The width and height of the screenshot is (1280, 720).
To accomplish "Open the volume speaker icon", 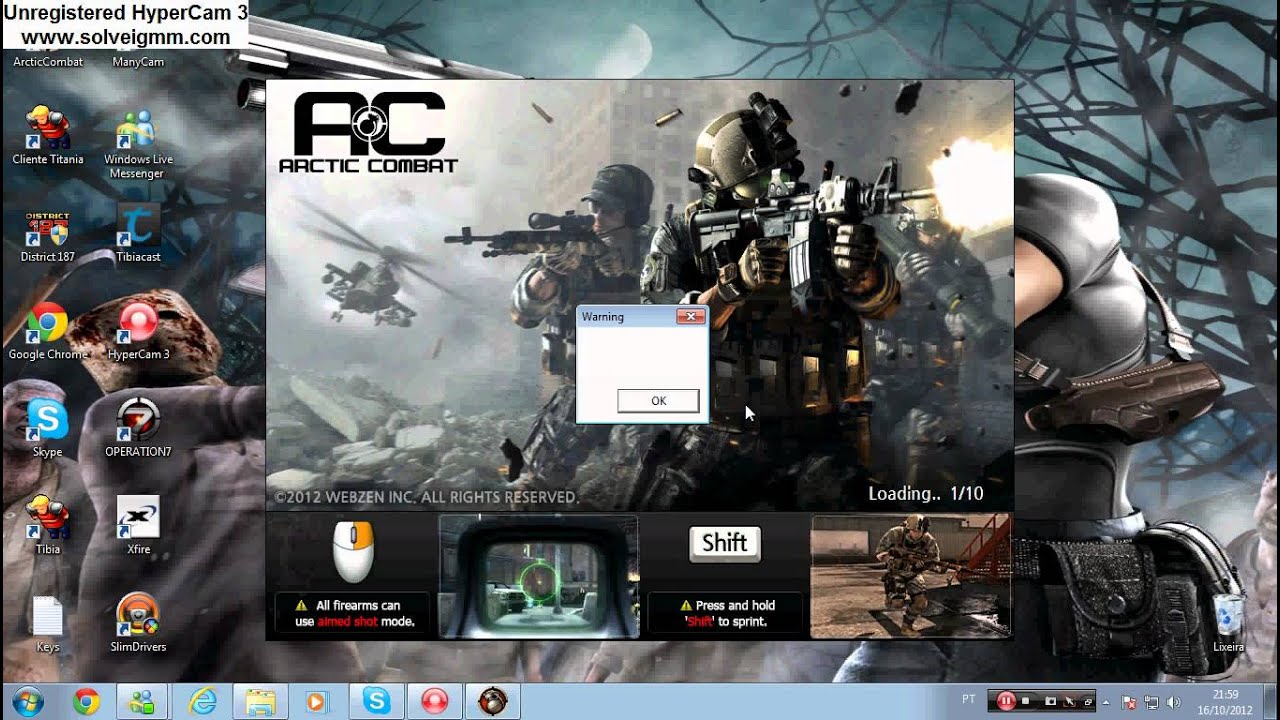I will coord(1173,702).
